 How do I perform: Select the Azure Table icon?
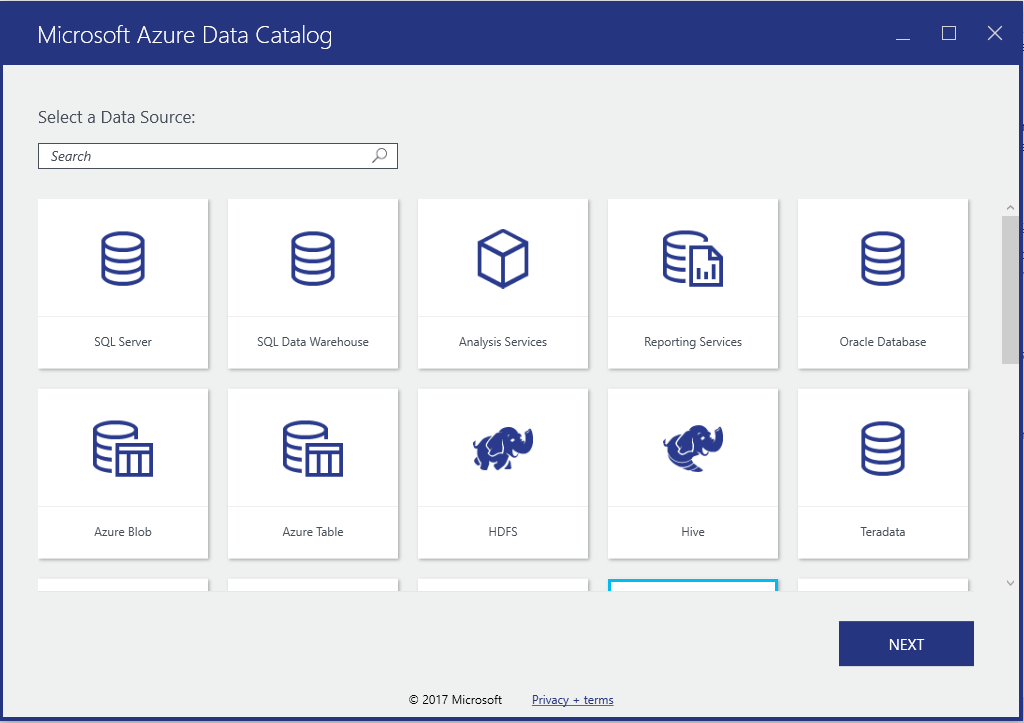pyautogui.click(x=313, y=448)
